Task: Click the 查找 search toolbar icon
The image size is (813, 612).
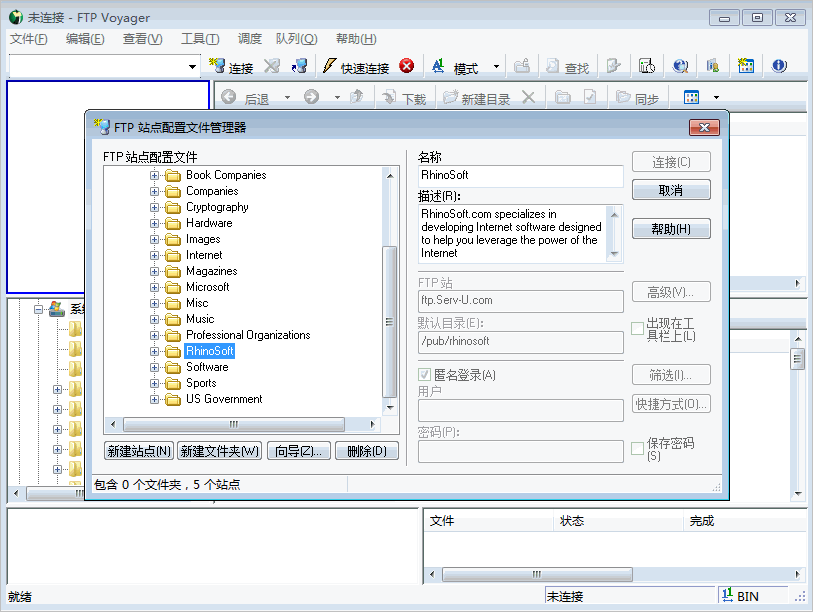Action: pyautogui.click(x=553, y=66)
